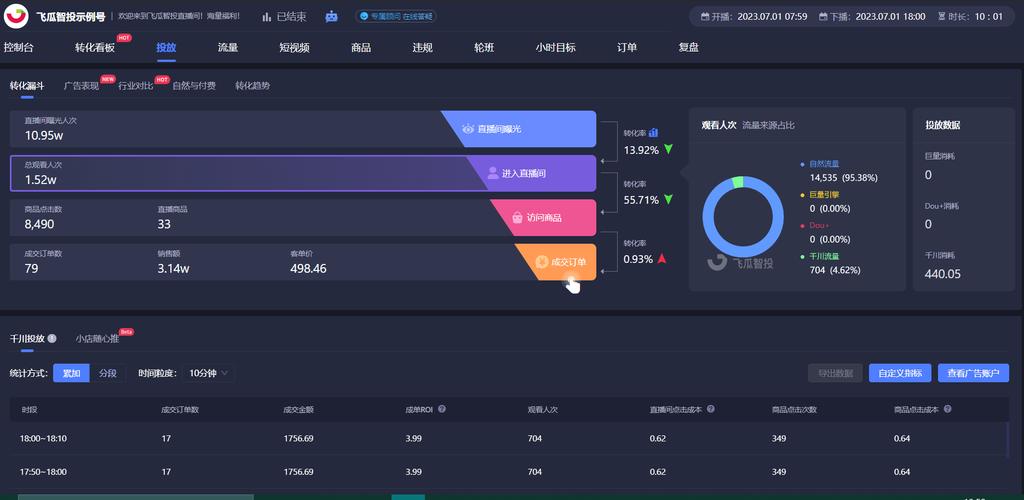Viewport: 1024px width, 500px height.
Task: Open the 时间粒度 10分钟 dropdown
Action: (210, 373)
